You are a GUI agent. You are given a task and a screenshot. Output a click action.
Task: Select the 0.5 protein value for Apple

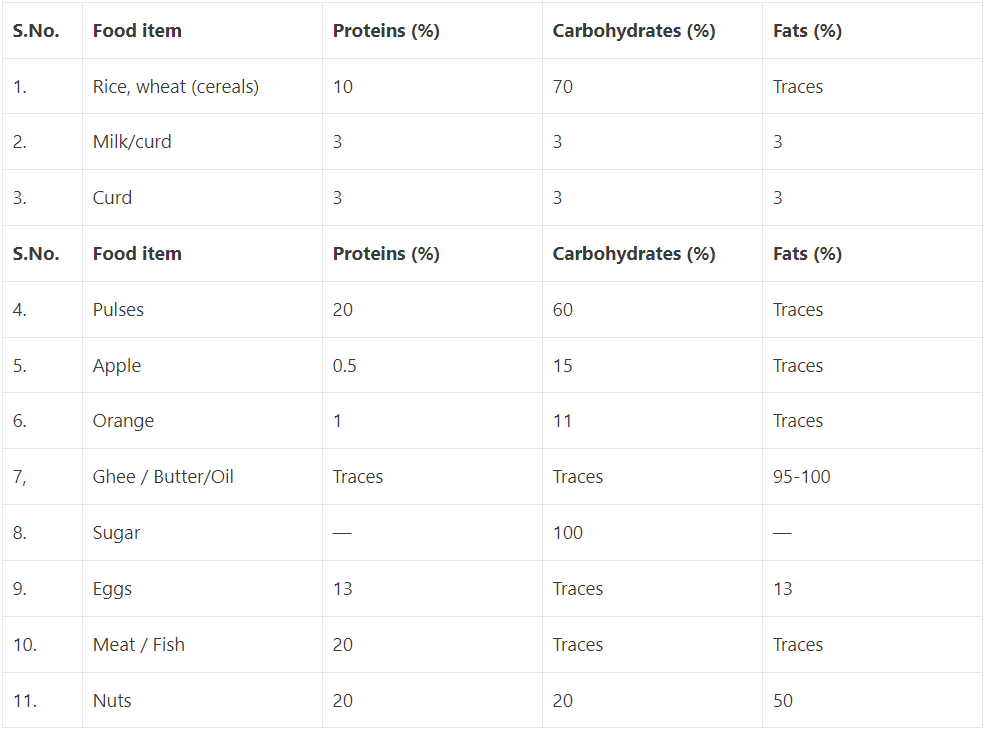click(x=344, y=366)
